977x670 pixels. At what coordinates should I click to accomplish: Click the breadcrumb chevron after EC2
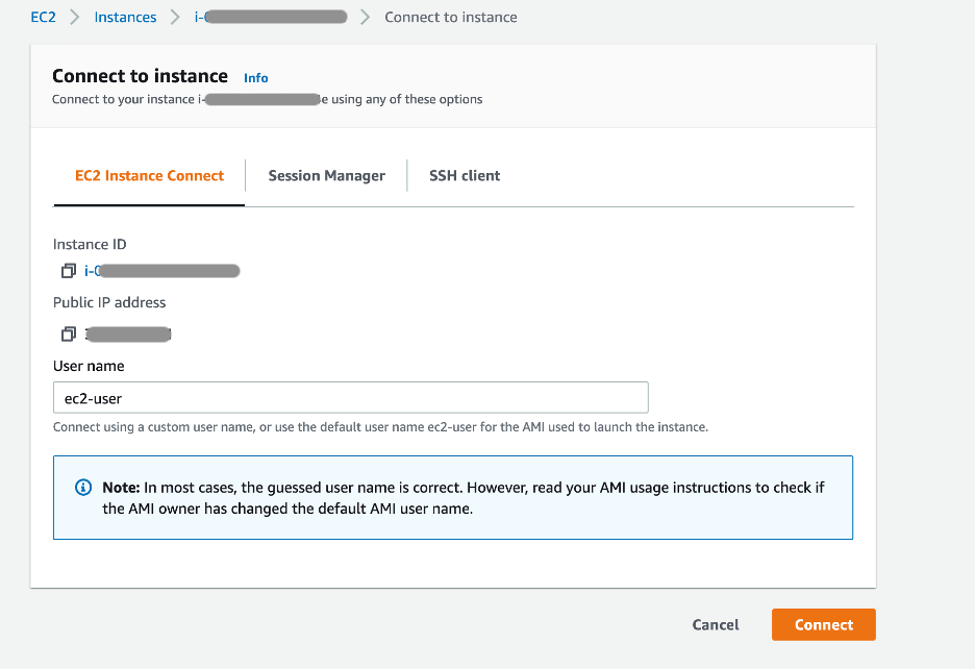[x=73, y=17]
